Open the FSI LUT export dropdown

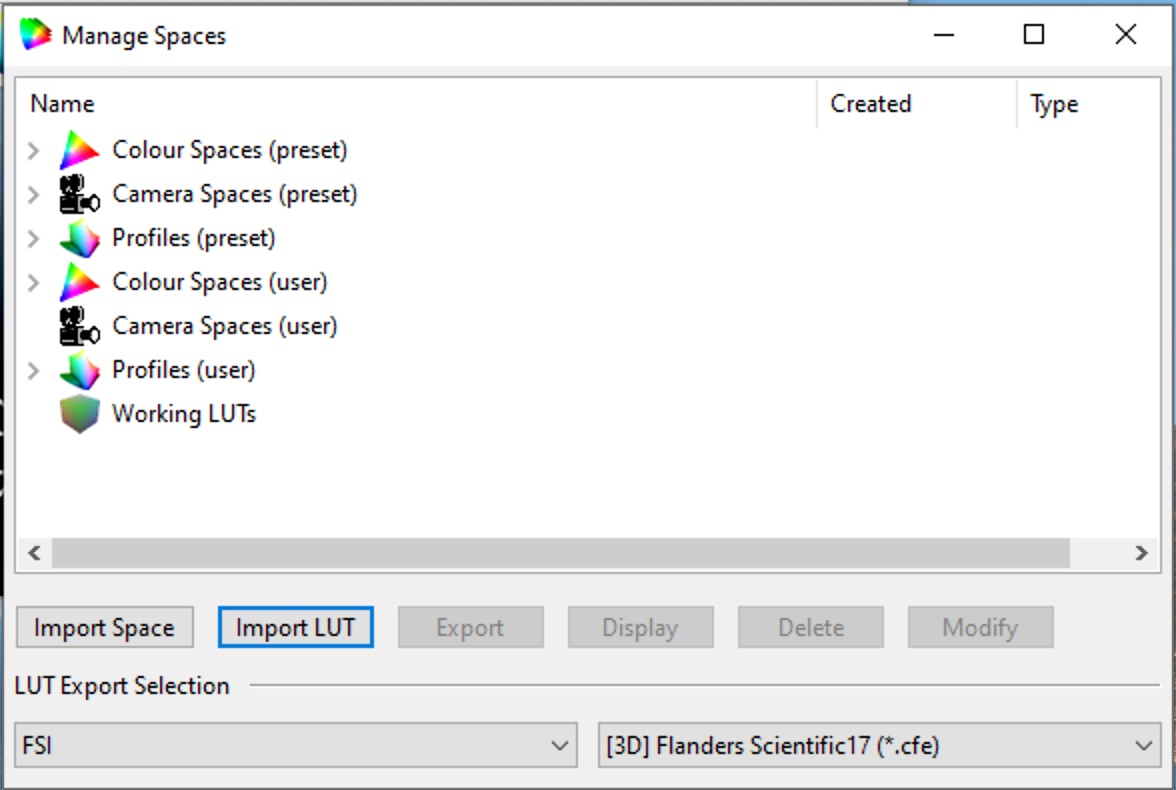(296, 746)
